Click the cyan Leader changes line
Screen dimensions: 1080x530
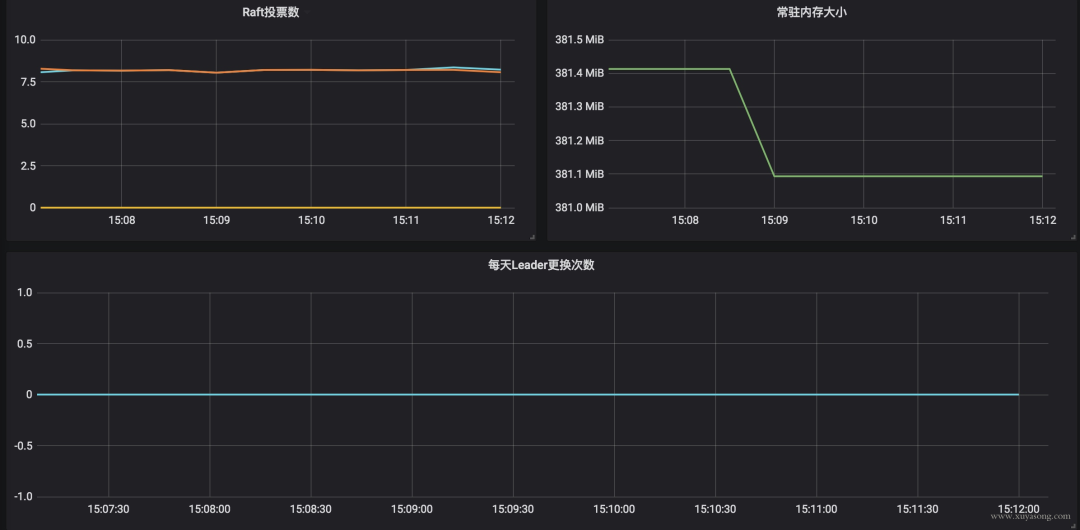coord(528,394)
